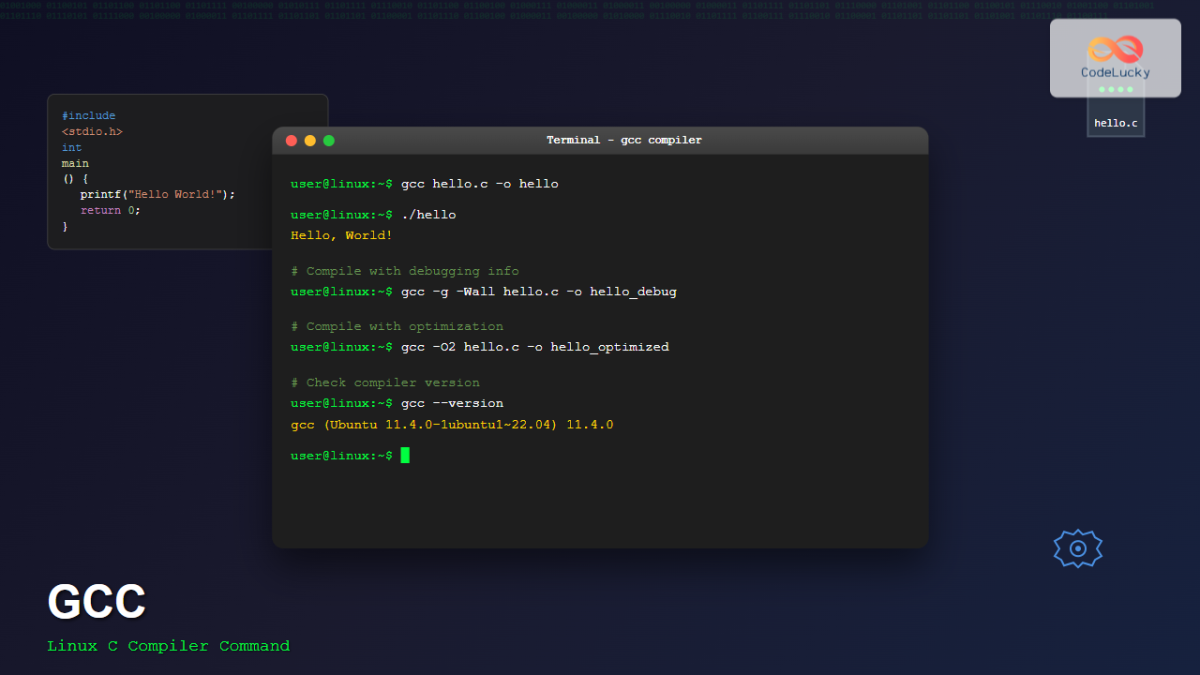Click the green maximize dot on the terminal
This screenshot has height=675, width=1200.
click(x=328, y=140)
